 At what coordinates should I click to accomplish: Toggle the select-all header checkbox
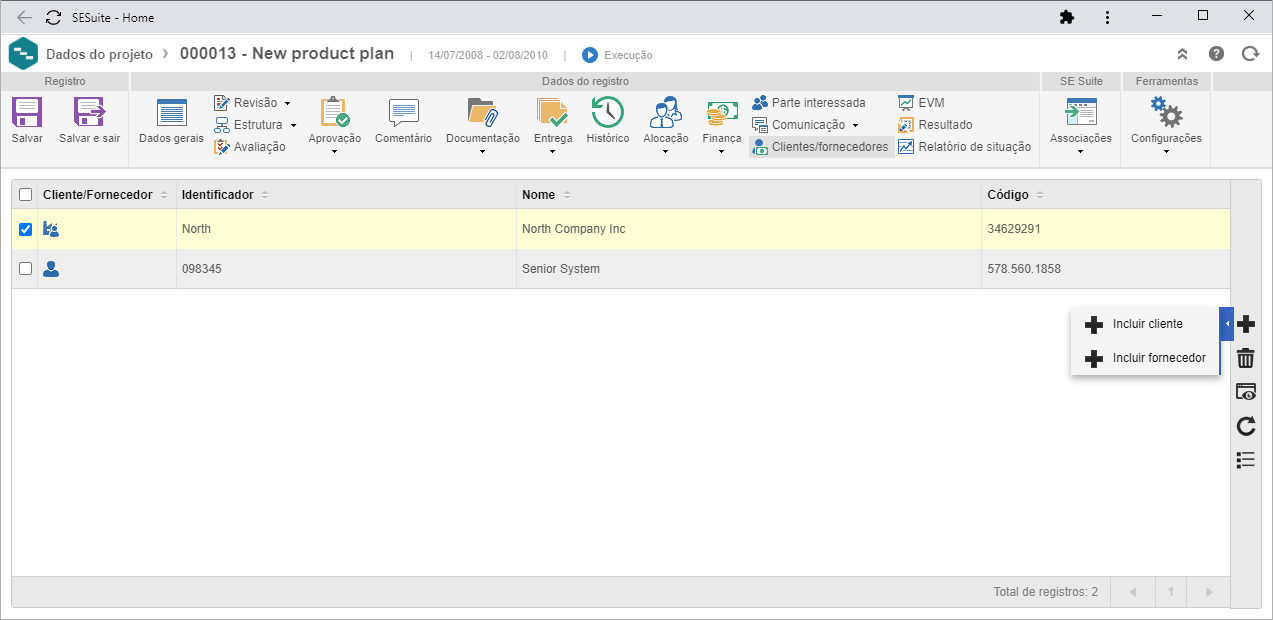[x=26, y=195]
